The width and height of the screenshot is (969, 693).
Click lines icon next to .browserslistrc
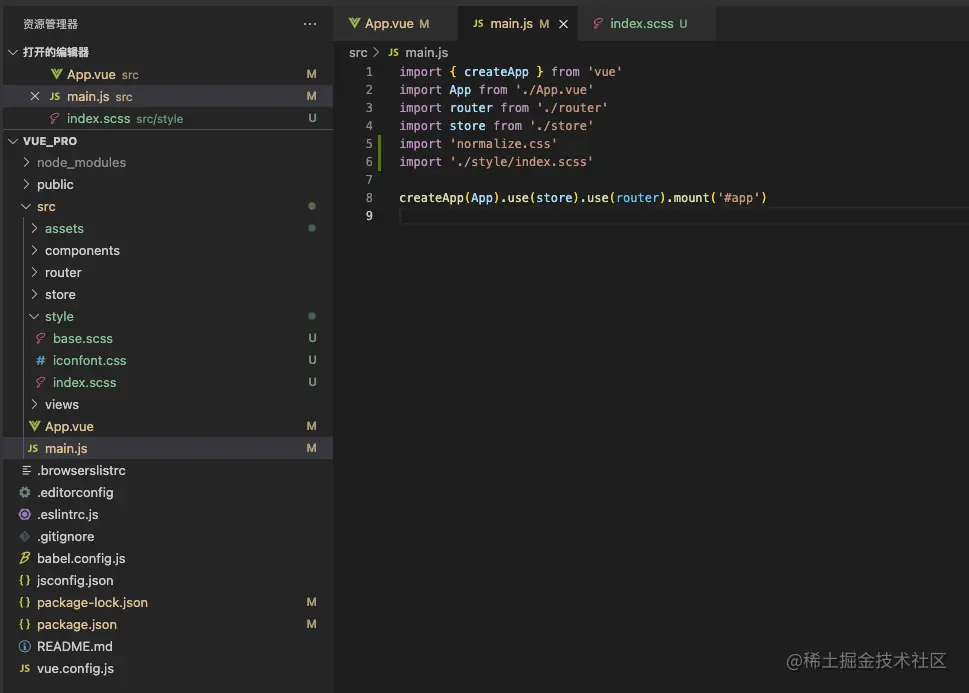26,470
